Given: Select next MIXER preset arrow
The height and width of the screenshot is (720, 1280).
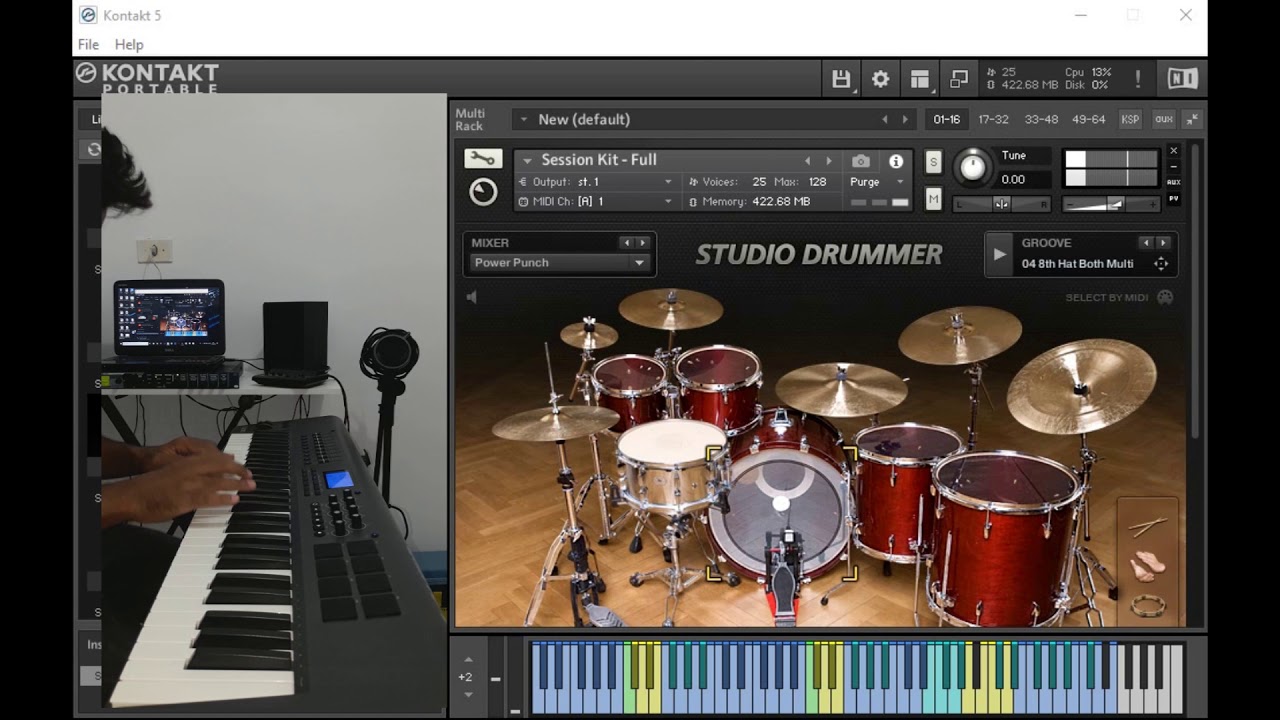Looking at the screenshot, I should (642, 243).
